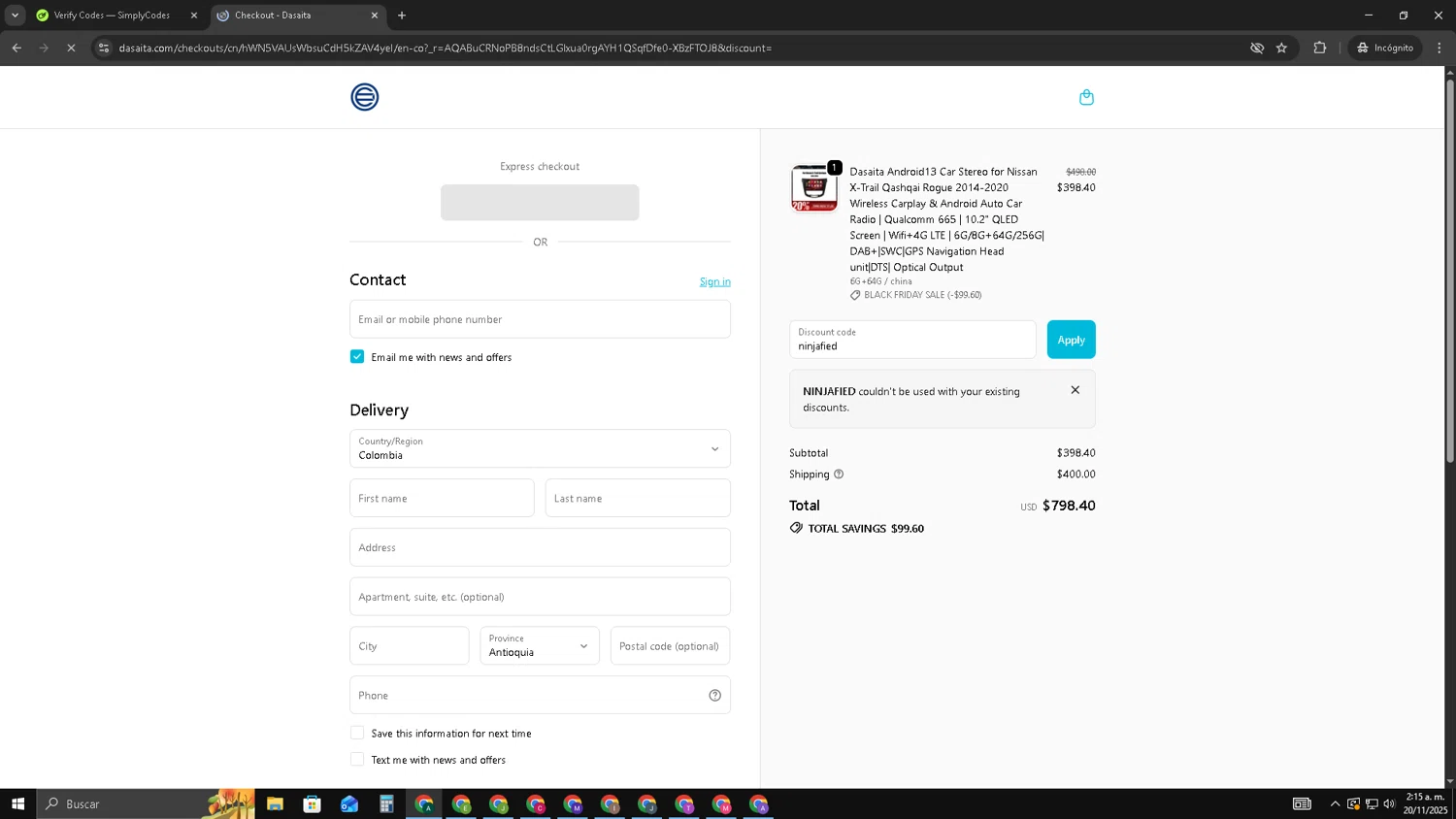The height and width of the screenshot is (819, 1456).
Task: Click the Phone input field
Action: coord(540,695)
